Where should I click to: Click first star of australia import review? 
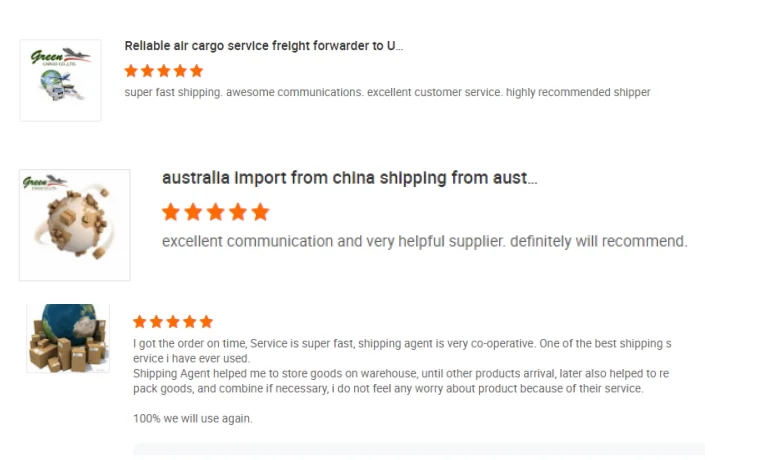pyautogui.click(x=171, y=212)
